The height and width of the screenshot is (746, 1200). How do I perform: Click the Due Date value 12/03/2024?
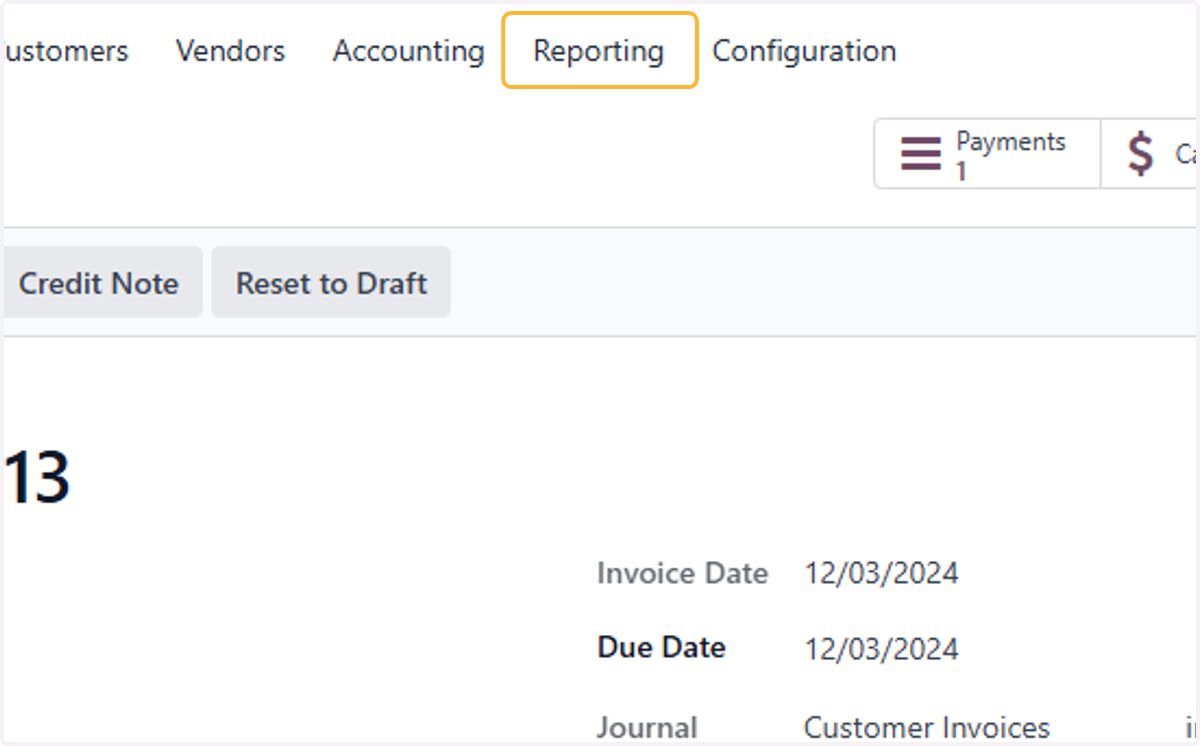881,649
